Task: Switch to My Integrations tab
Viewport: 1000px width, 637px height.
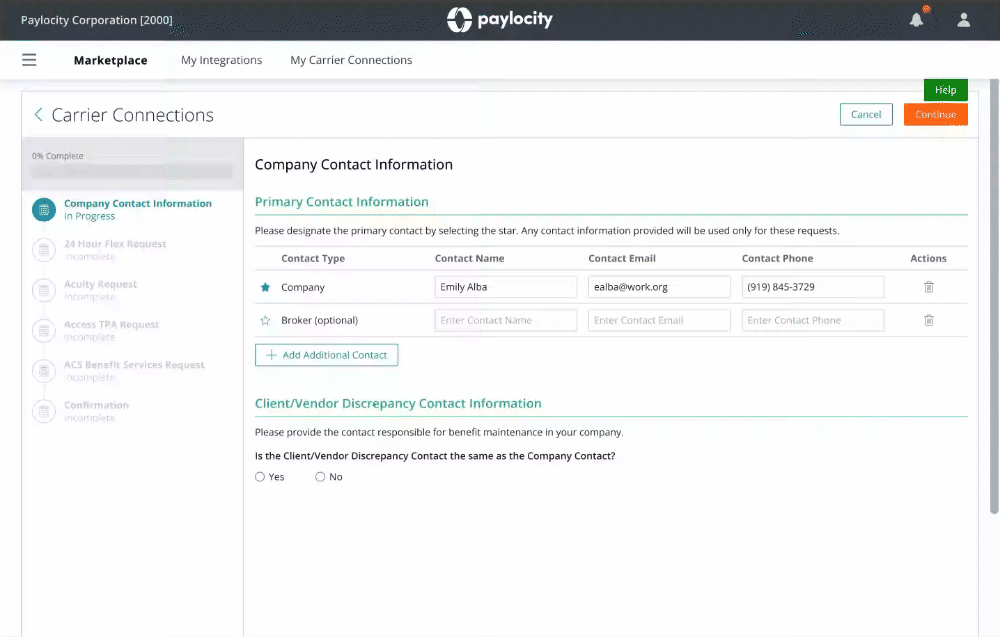Action: (221, 60)
